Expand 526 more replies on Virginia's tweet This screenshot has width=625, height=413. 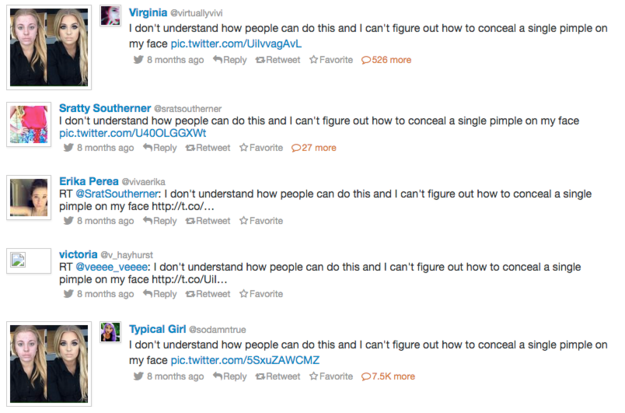coord(386,60)
